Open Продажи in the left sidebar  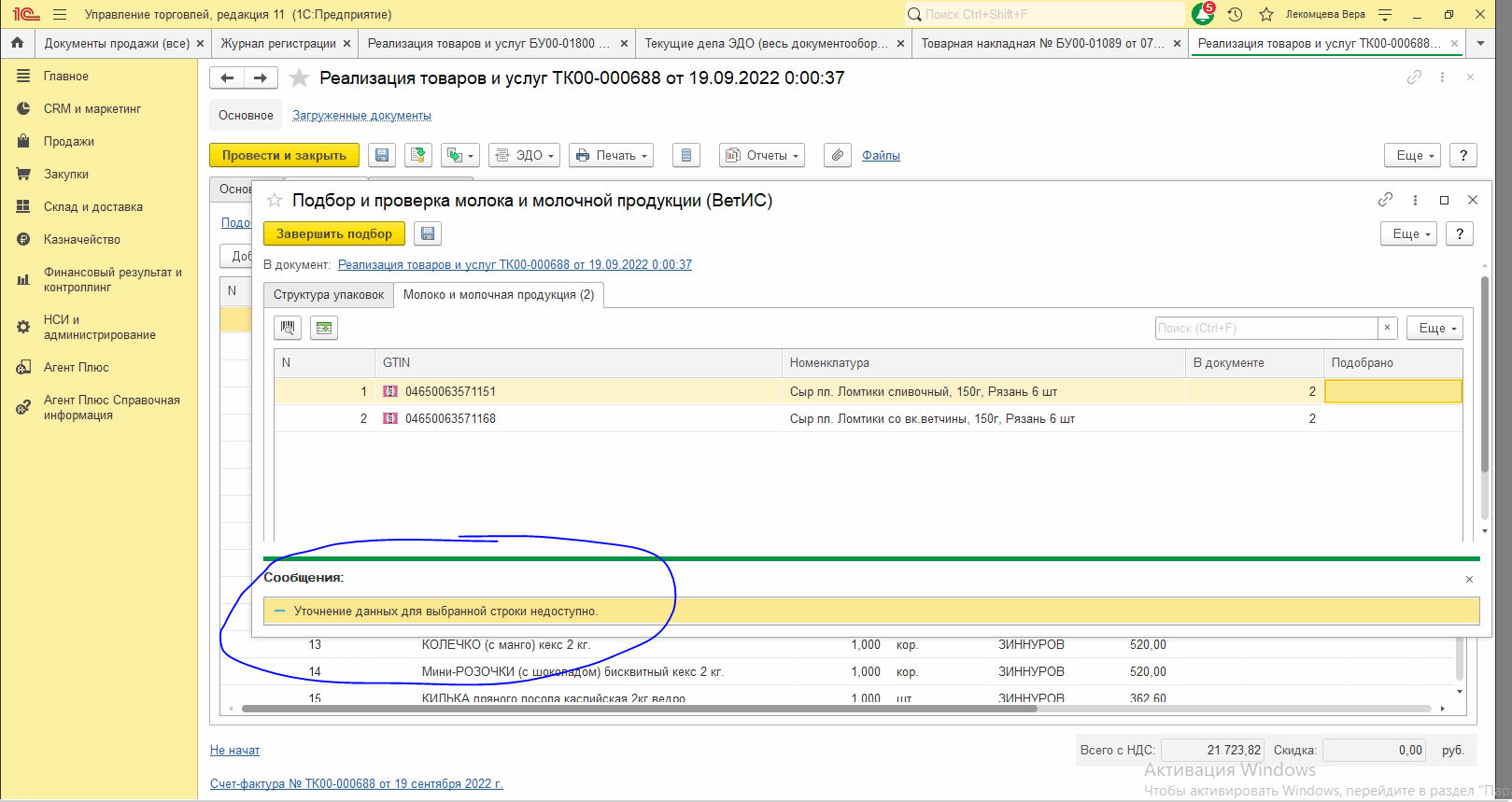pos(69,142)
